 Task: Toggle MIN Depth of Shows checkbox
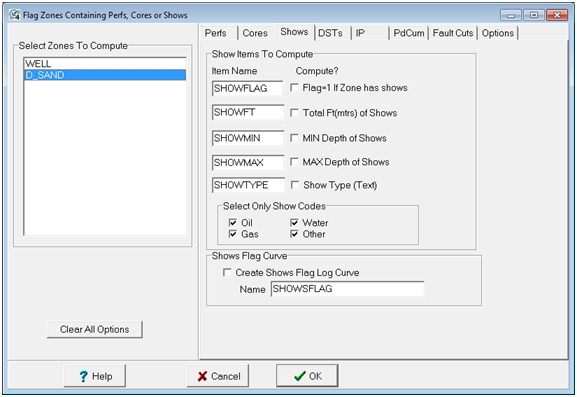(x=294, y=138)
